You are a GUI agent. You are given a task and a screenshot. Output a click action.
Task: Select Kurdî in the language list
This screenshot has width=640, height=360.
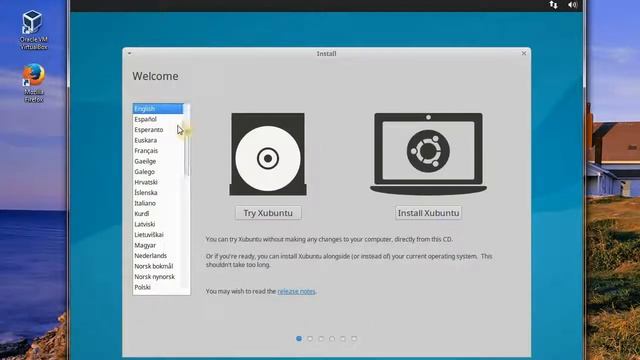(x=158, y=213)
